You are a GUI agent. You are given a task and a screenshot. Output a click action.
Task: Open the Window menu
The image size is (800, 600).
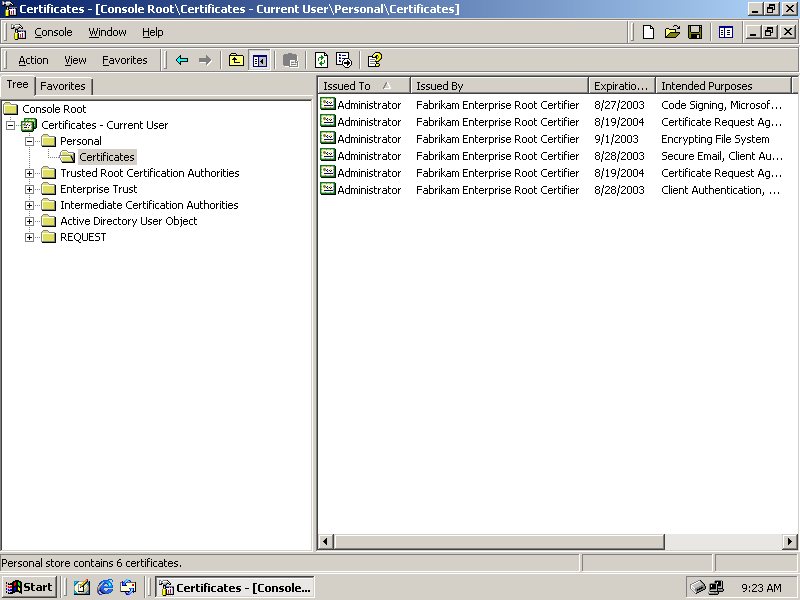[x=107, y=32]
